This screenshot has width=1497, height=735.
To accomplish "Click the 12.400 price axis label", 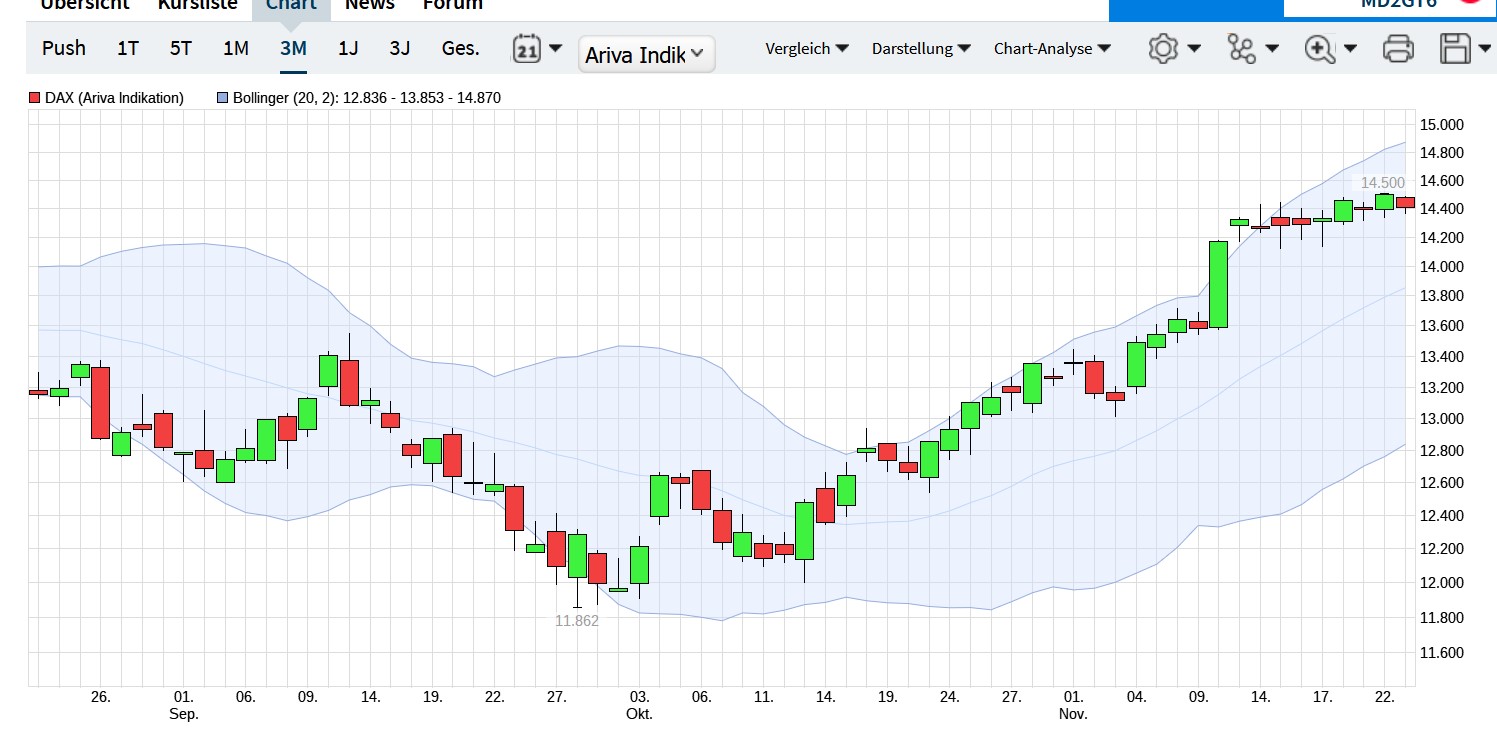I will (x=1441, y=516).
